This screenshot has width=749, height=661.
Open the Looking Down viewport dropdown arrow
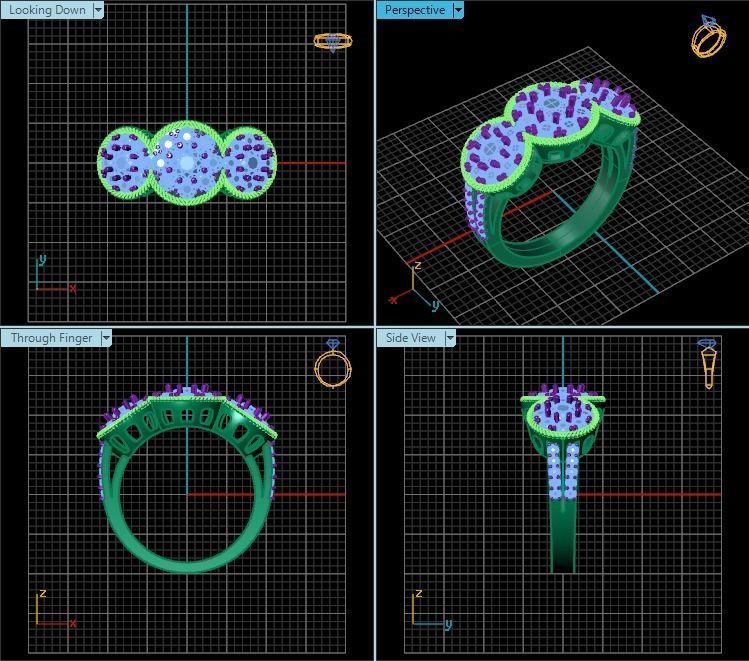(x=98, y=10)
